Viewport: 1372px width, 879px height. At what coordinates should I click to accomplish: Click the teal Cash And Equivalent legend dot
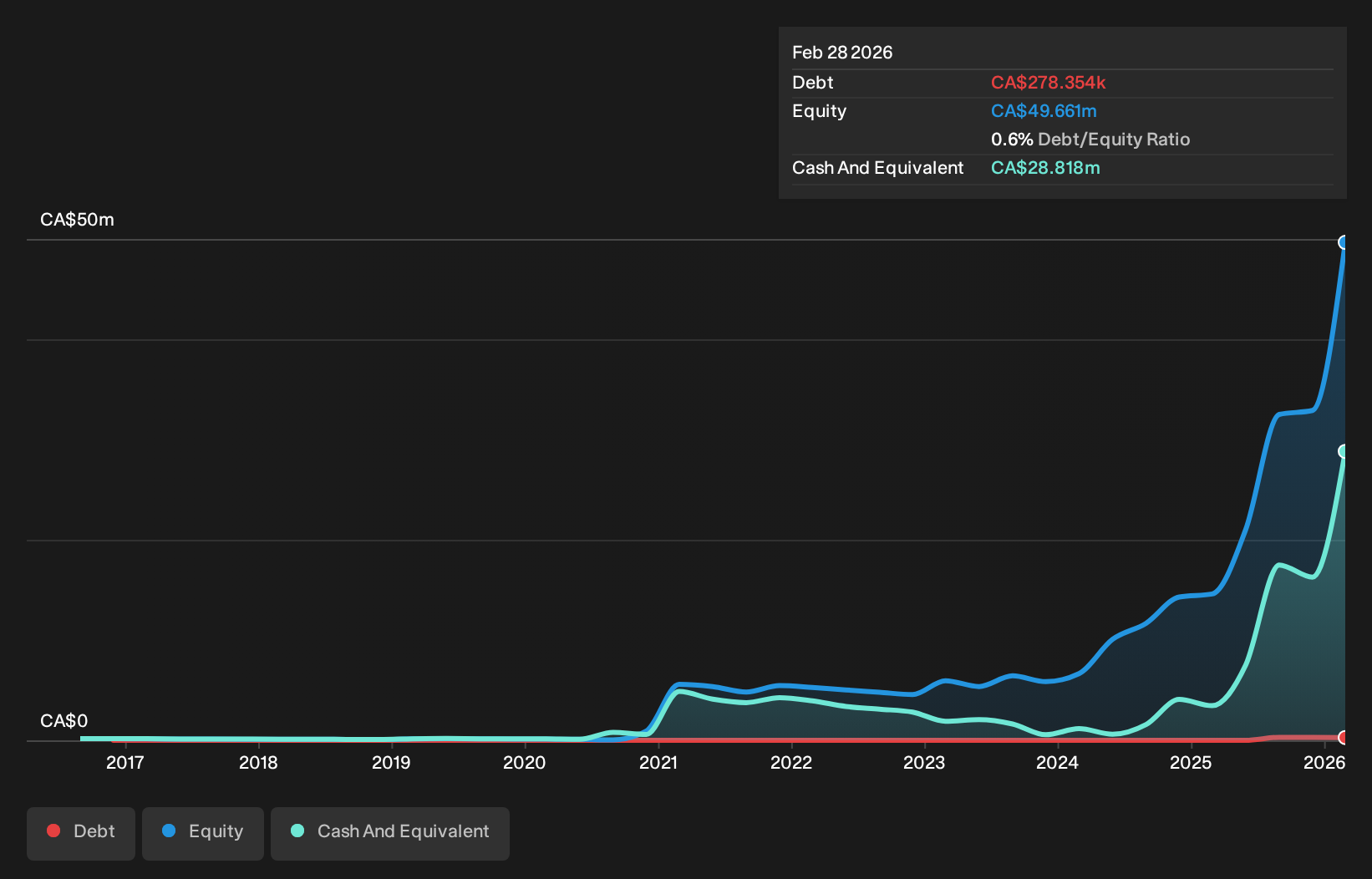tap(297, 831)
